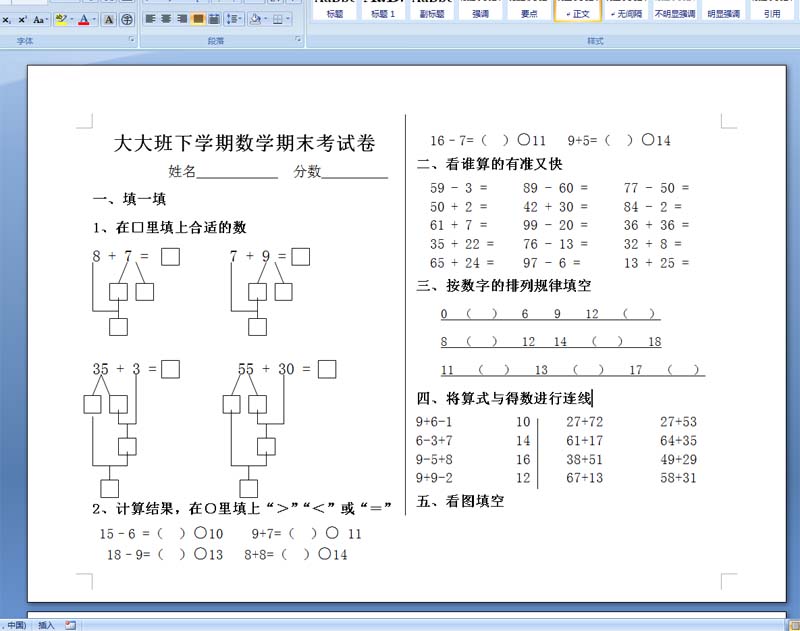Apply the 不明显强调 style
The height and width of the screenshot is (631, 800).
[x=674, y=10]
